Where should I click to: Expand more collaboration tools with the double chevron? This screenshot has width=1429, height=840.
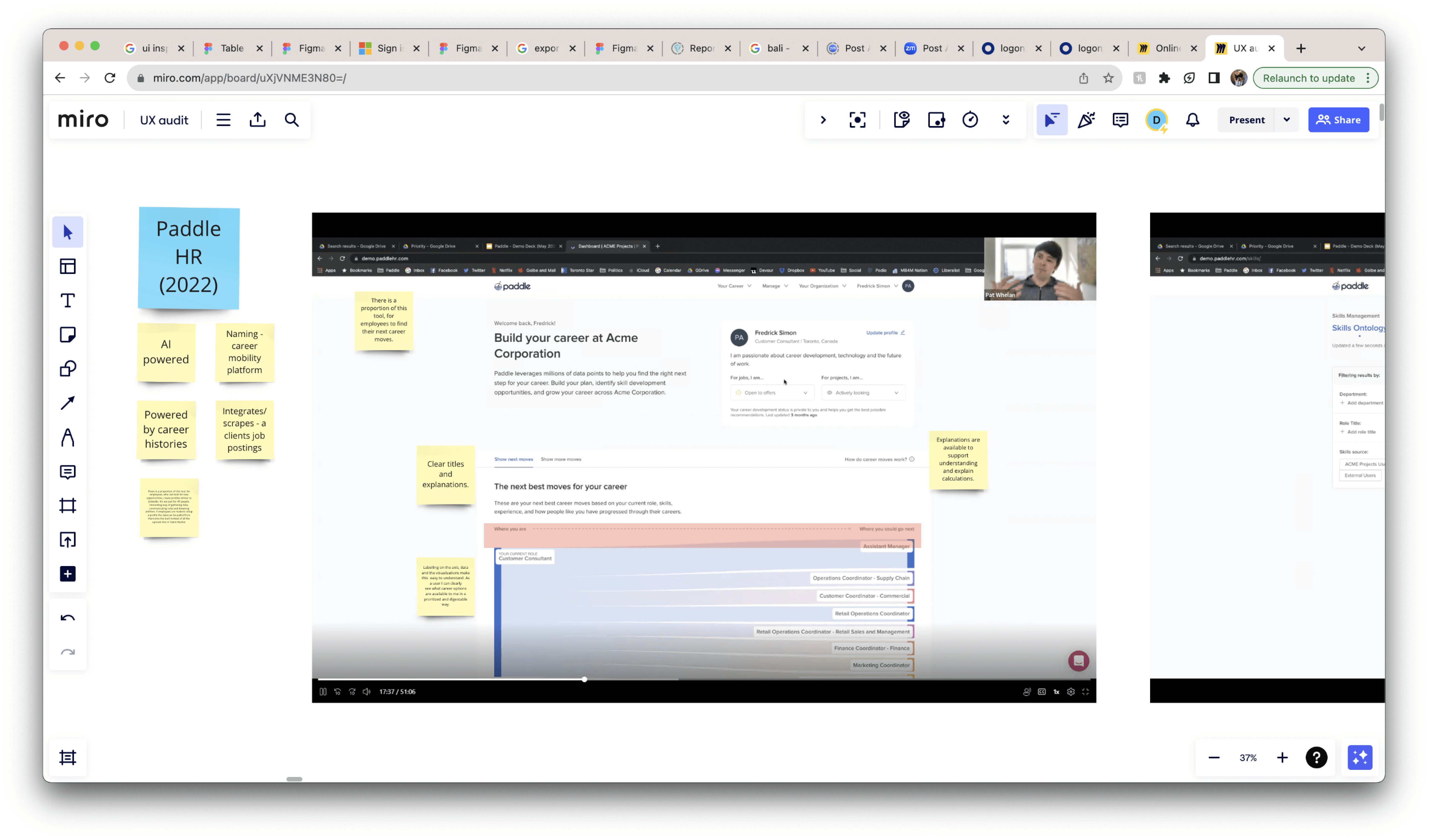point(1006,120)
